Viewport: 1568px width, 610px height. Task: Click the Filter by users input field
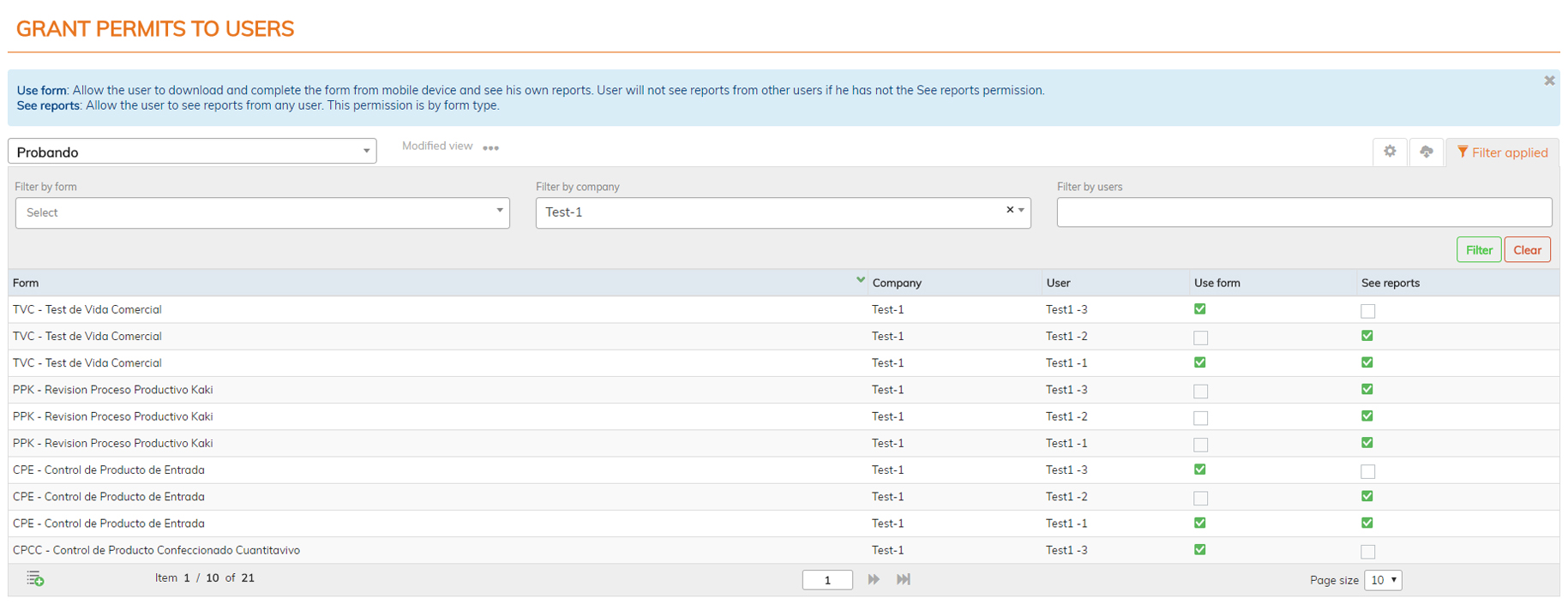point(1303,212)
